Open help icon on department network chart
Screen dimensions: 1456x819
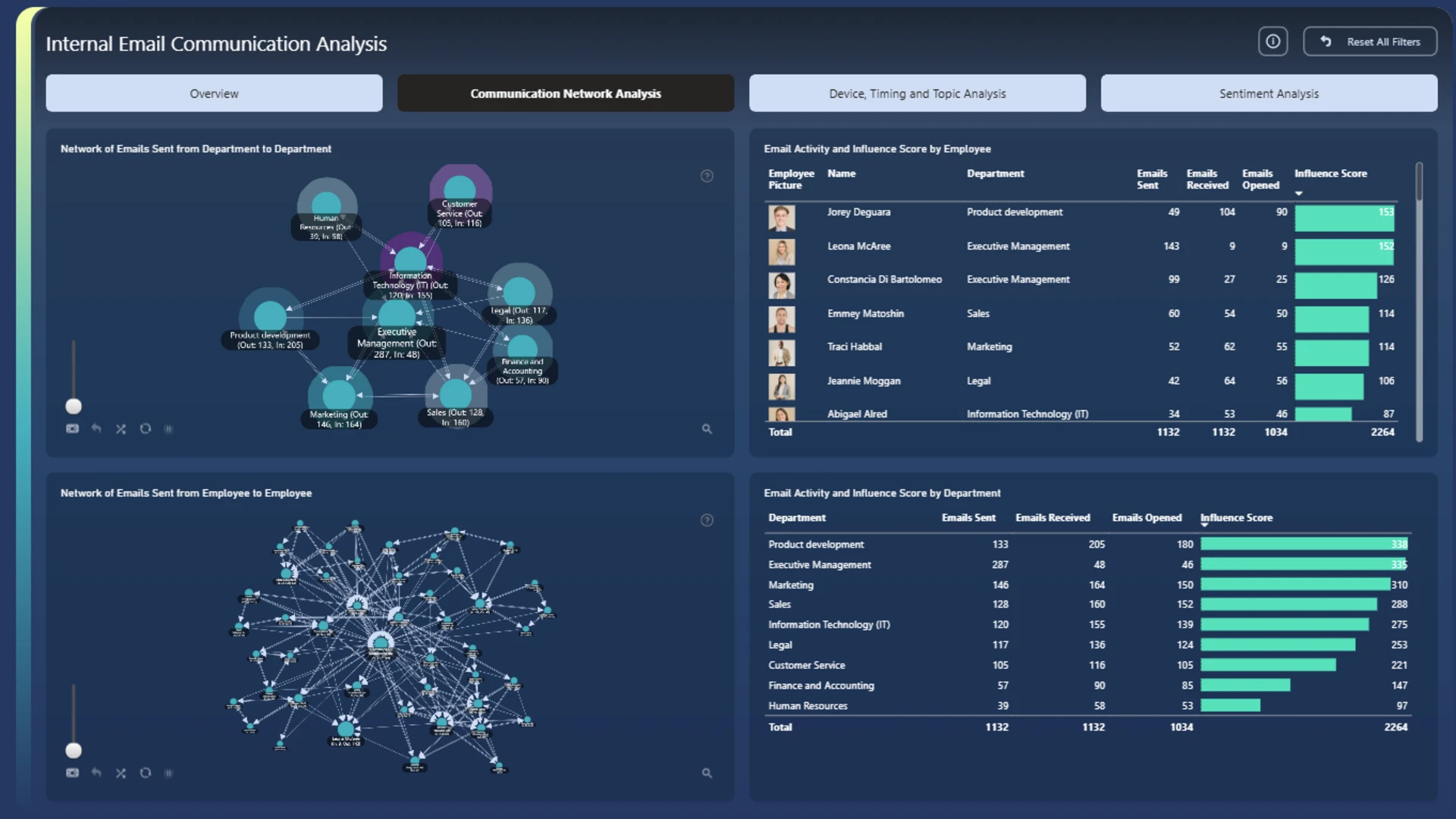pos(707,176)
